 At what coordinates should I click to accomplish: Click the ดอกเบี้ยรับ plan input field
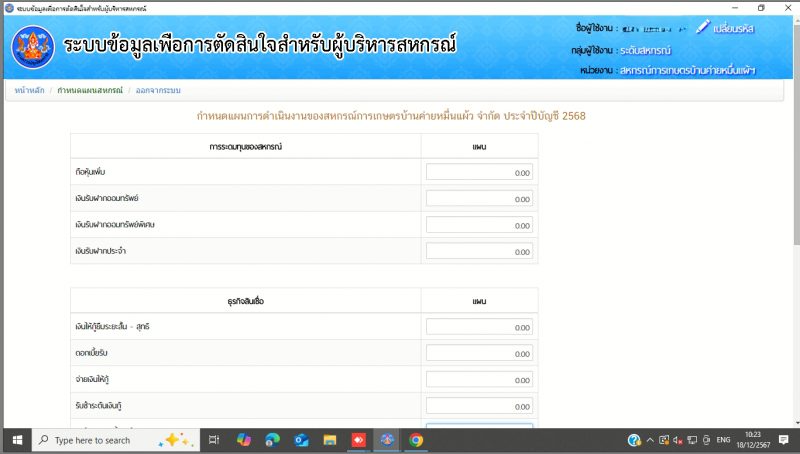(479, 353)
